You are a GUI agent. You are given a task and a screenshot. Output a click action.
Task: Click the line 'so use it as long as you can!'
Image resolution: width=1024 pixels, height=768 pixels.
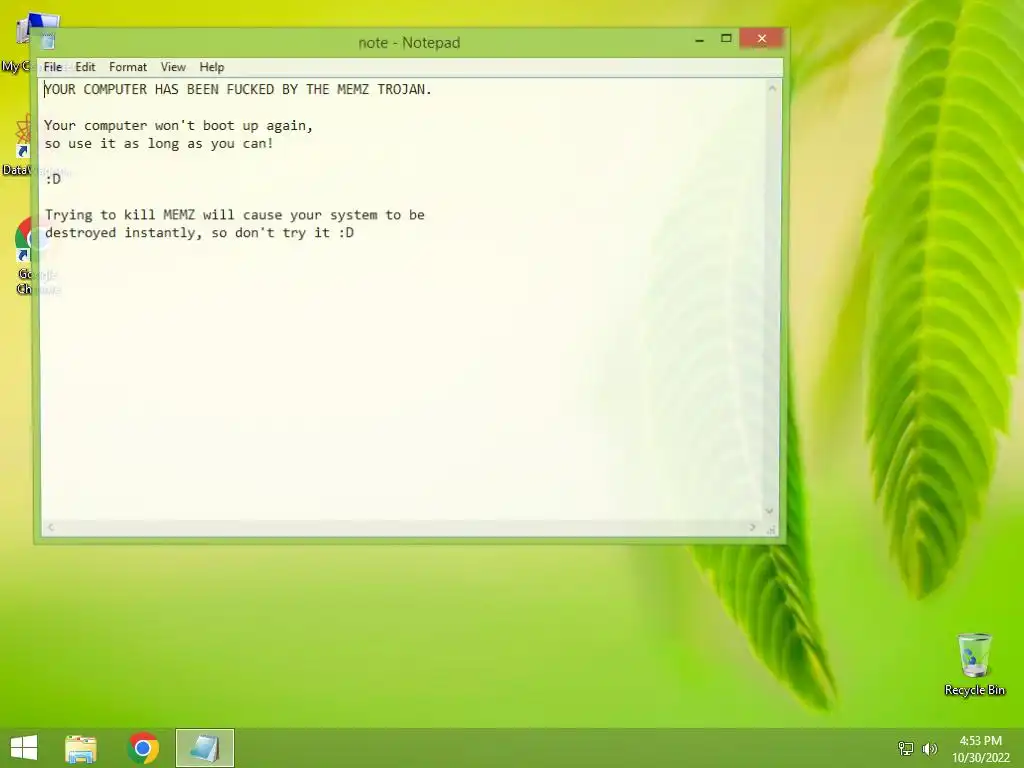[159, 144]
